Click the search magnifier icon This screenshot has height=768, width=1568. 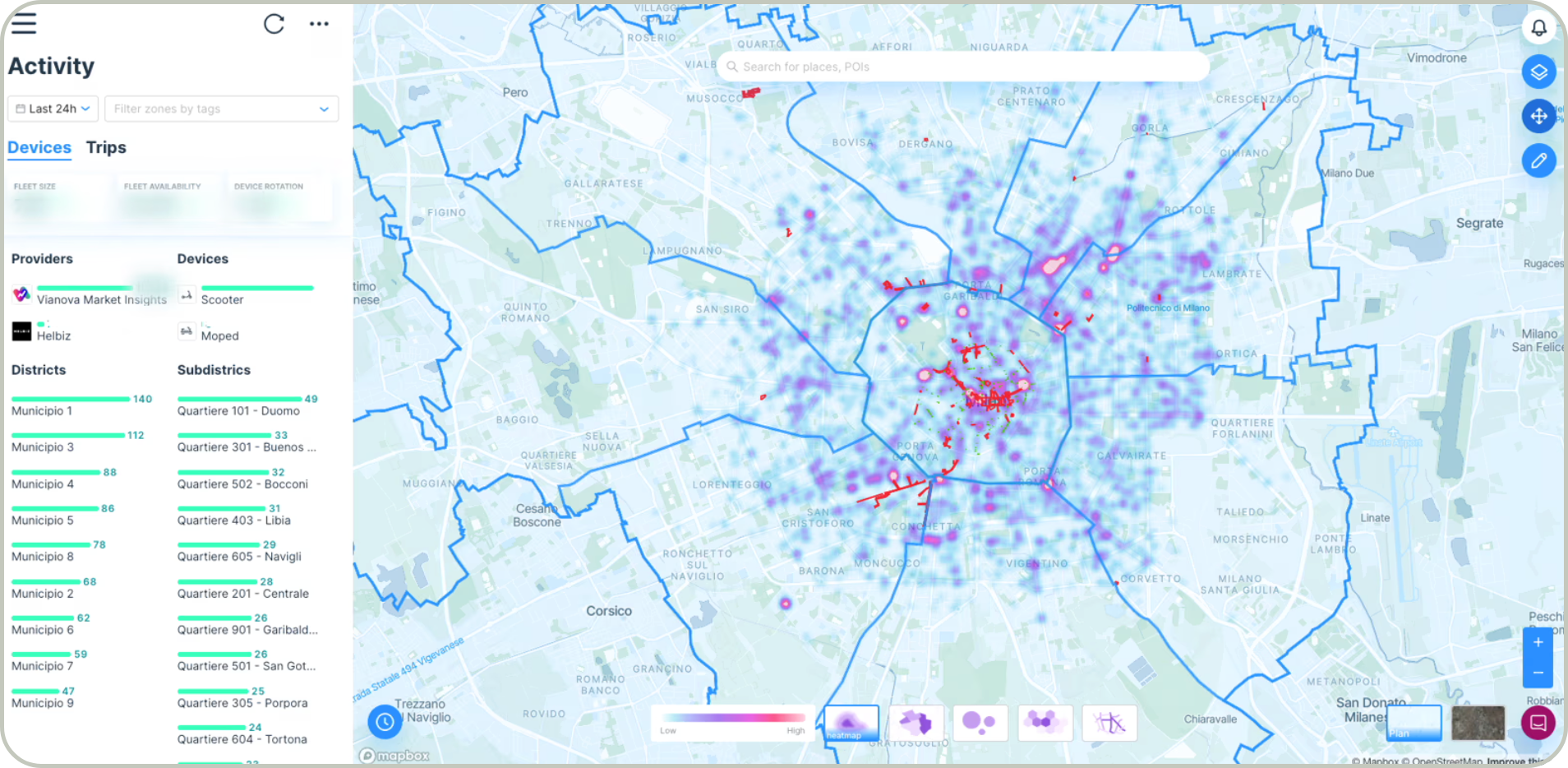point(731,67)
